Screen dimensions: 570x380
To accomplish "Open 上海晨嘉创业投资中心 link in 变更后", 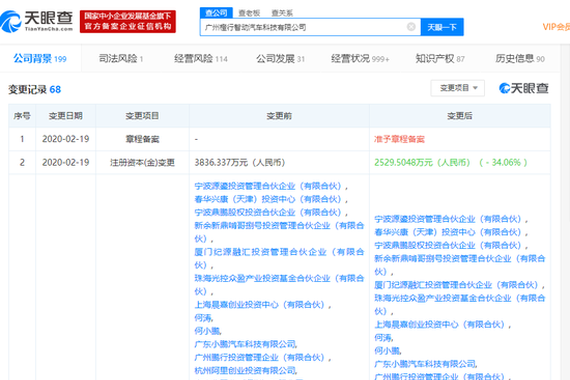I will click(x=440, y=324).
